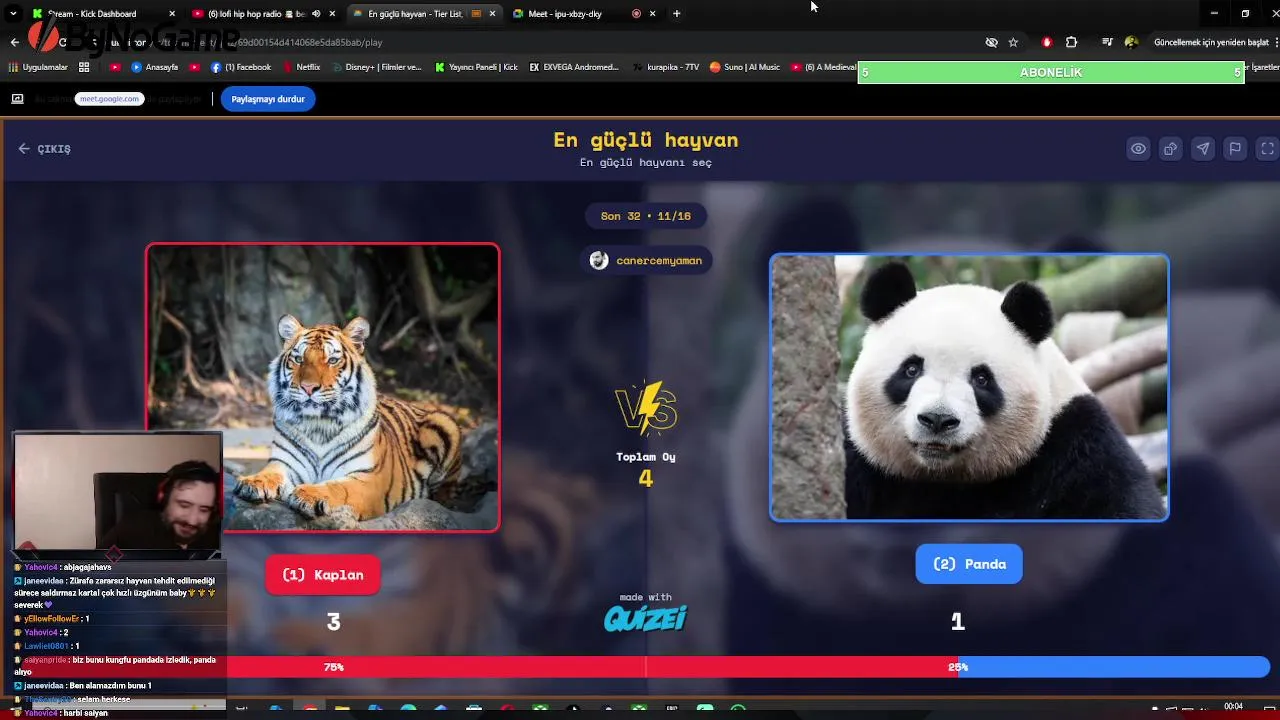Open the YouTube icon bookmark beside Anasayfa

tap(115, 67)
